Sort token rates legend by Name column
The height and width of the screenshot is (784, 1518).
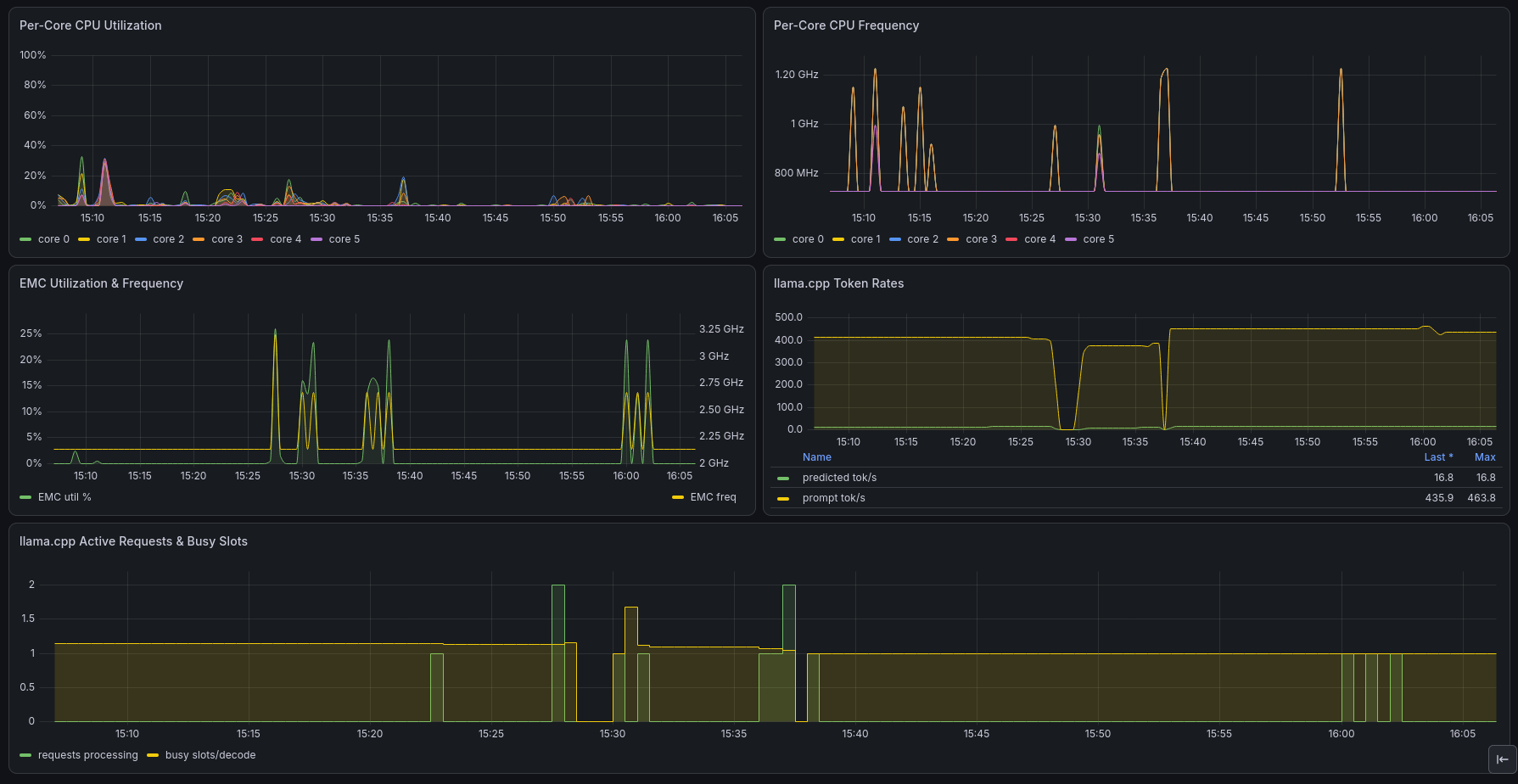click(x=817, y=457)
